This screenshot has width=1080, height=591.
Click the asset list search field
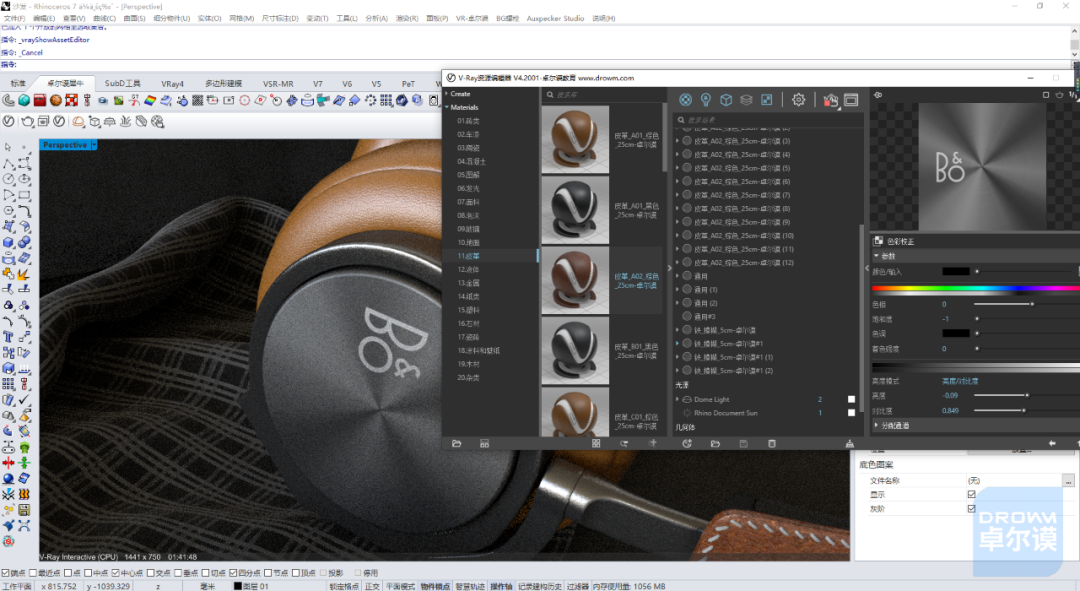click(768, 120)
